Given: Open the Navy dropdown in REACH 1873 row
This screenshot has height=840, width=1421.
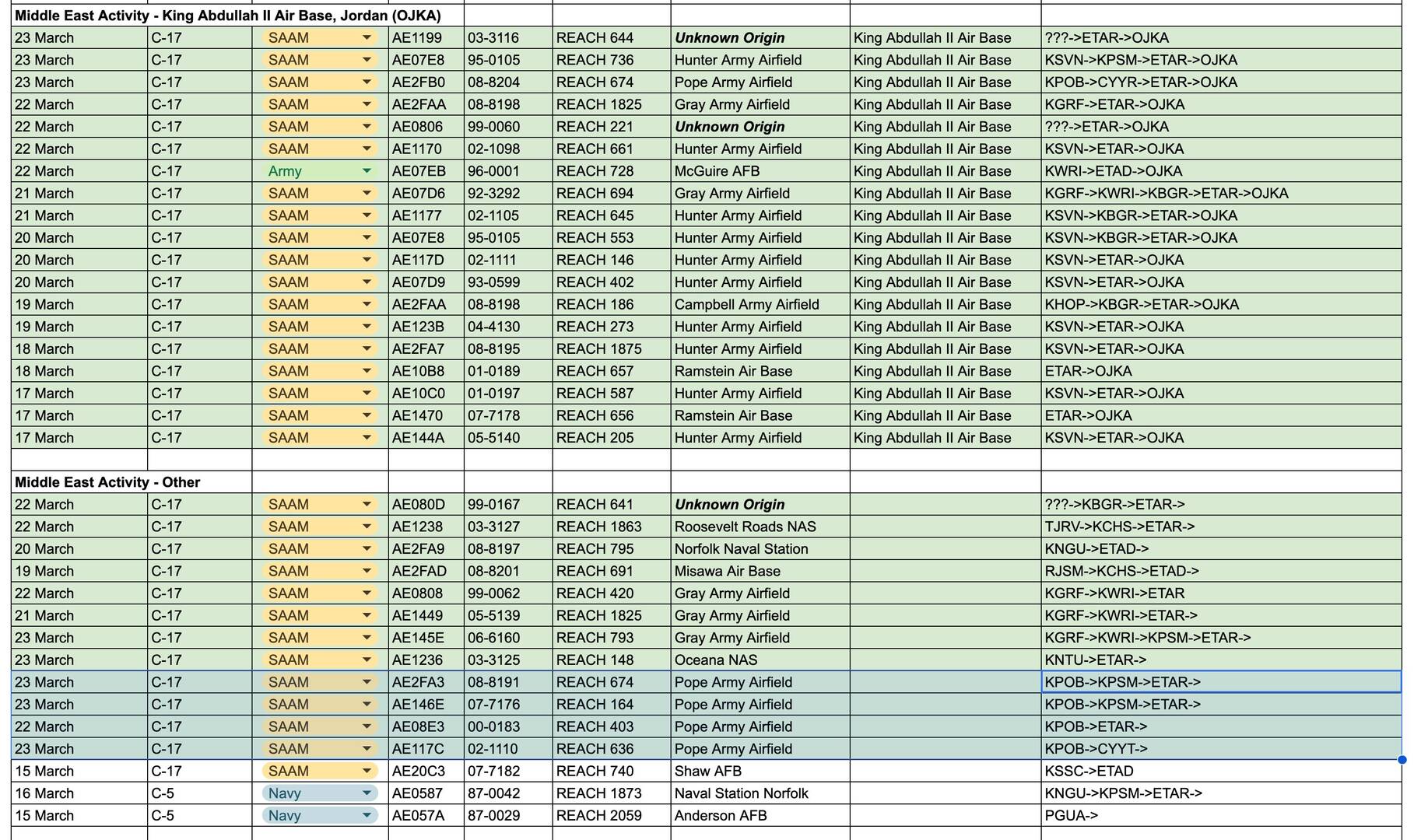Looking at the screenshot, I should (x=366, y=793).
